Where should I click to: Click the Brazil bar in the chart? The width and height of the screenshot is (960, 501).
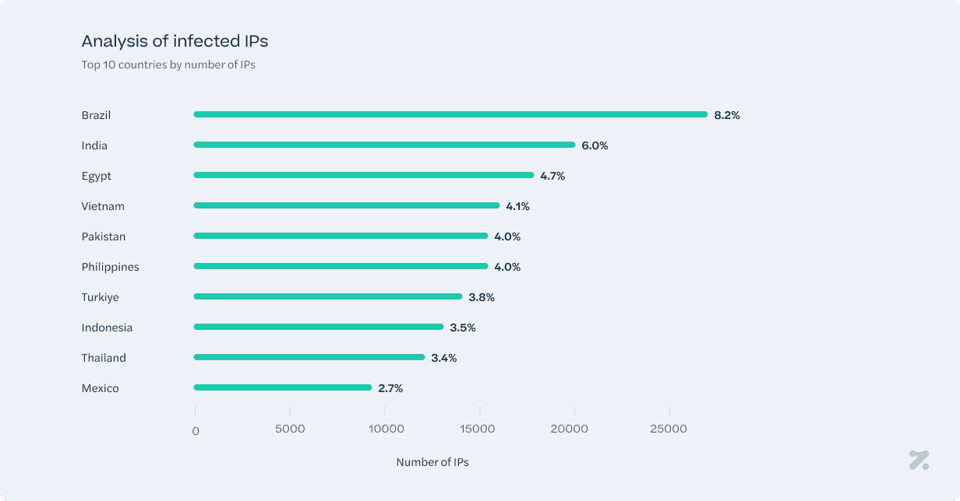pos(450,115)
